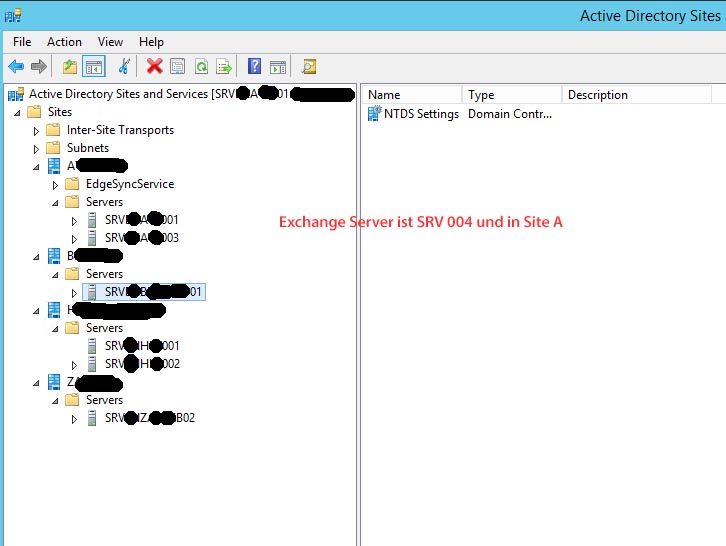
Task: Select the 'Domain Contr...' type cell
Action: pos(510,114)
